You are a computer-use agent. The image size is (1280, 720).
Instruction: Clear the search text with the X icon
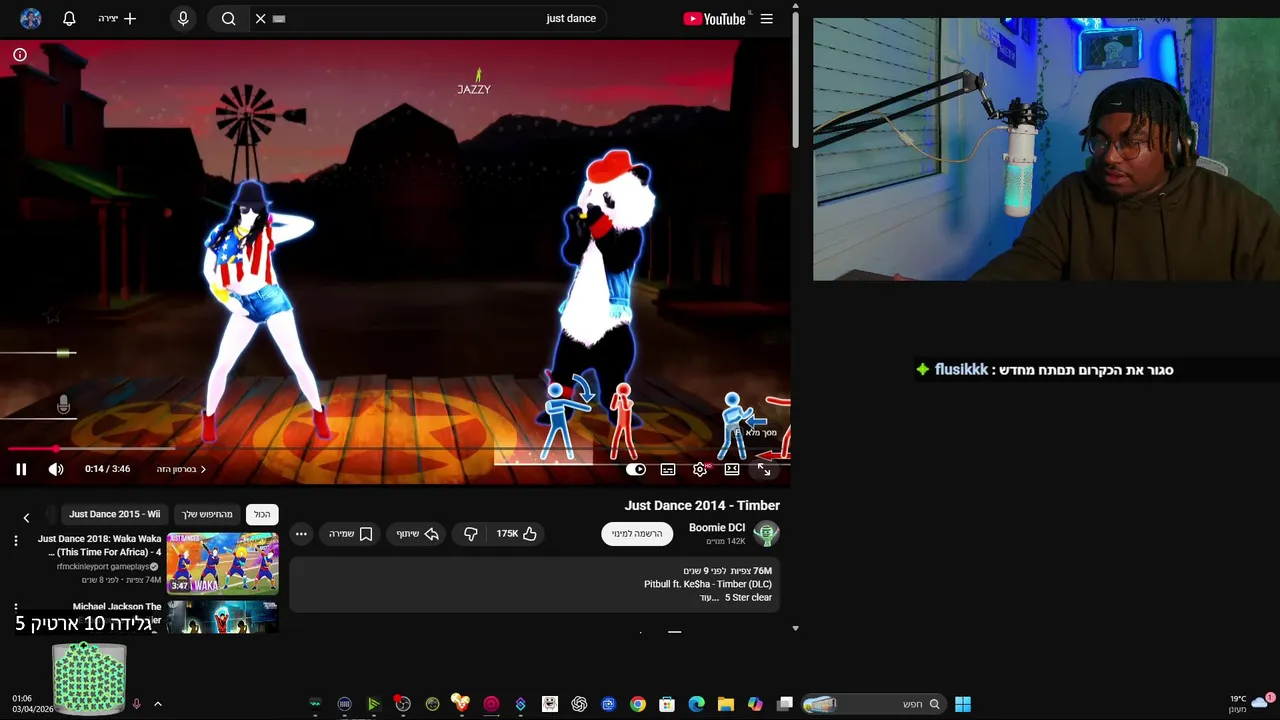261,18
